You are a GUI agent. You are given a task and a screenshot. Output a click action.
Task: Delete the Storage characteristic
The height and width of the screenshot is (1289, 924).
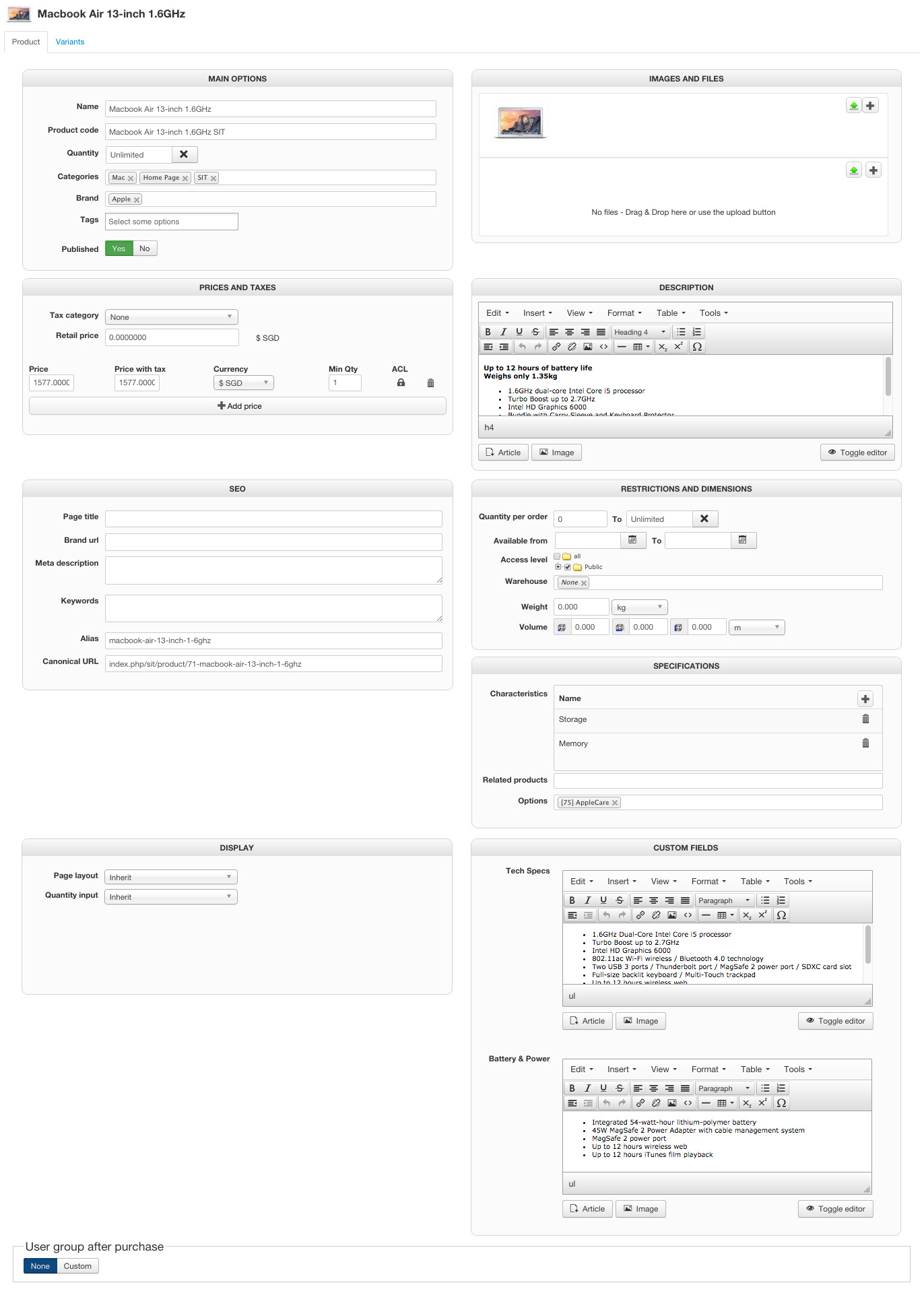[865, 719]
